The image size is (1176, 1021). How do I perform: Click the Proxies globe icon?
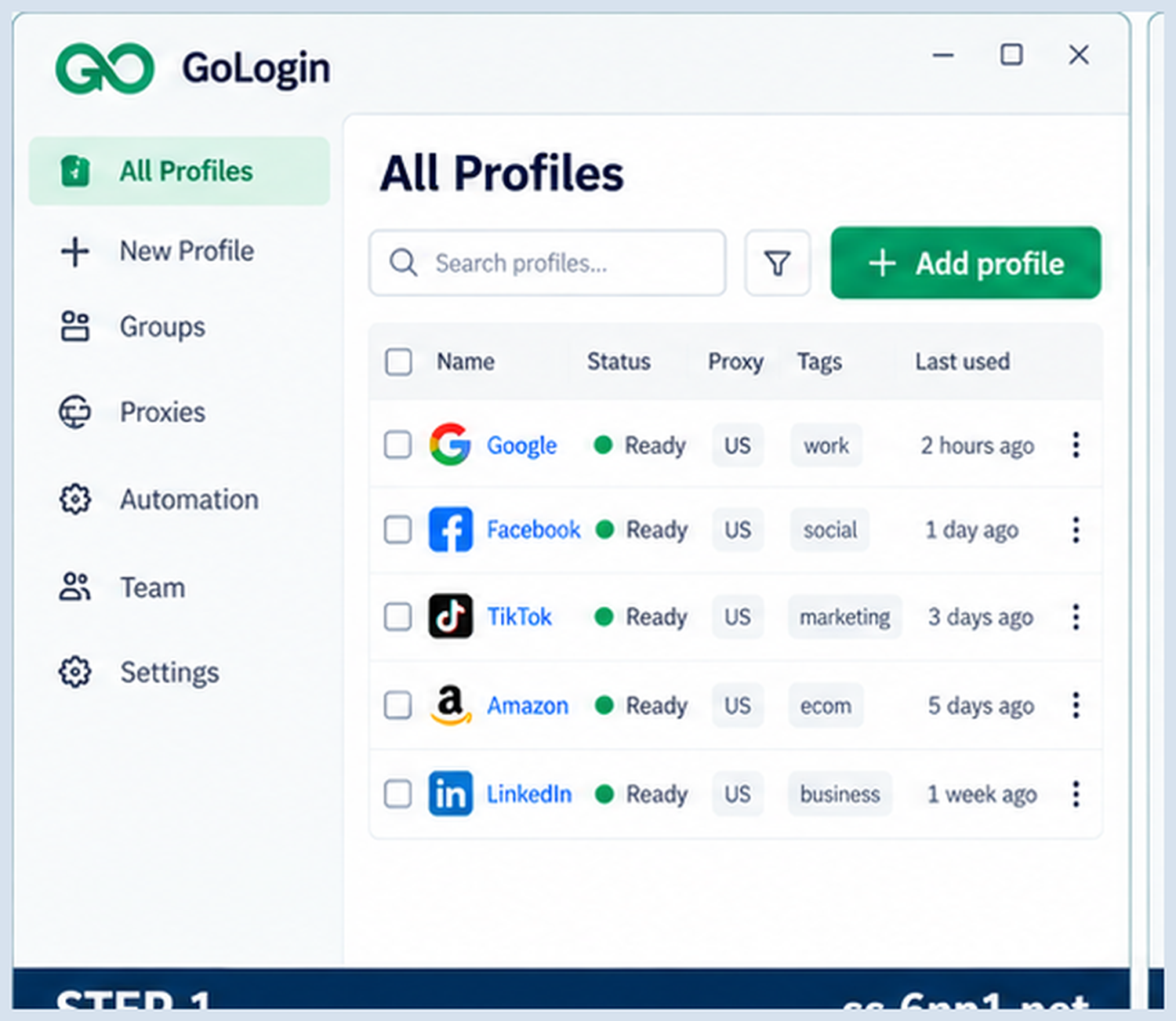[x=75, y=412]
